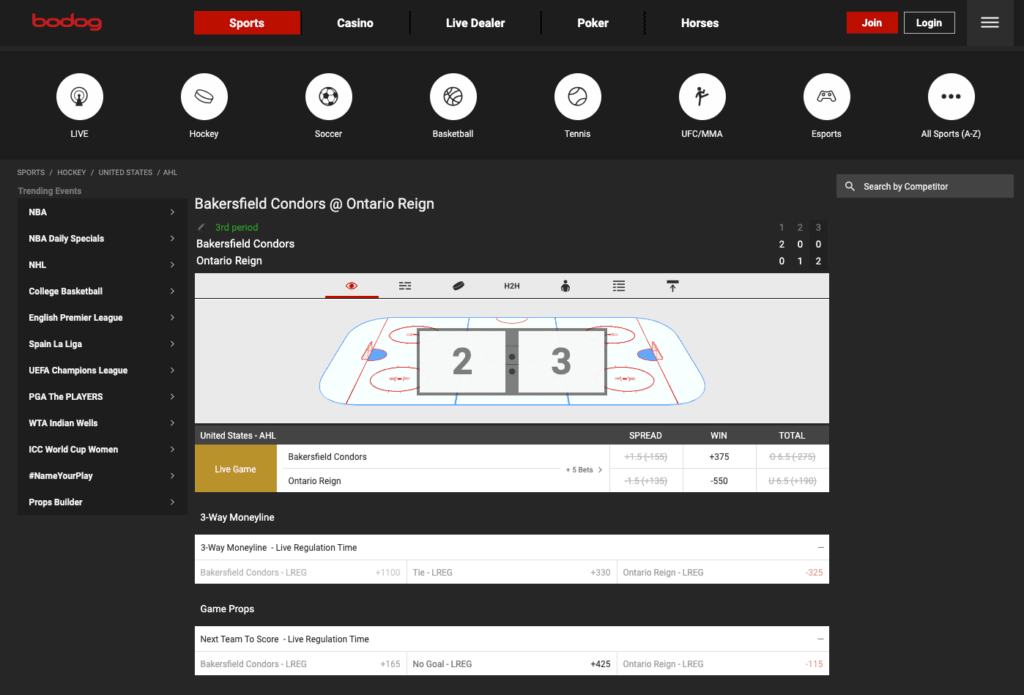
Task: Open the H2H tab
Action: (512, 285)
